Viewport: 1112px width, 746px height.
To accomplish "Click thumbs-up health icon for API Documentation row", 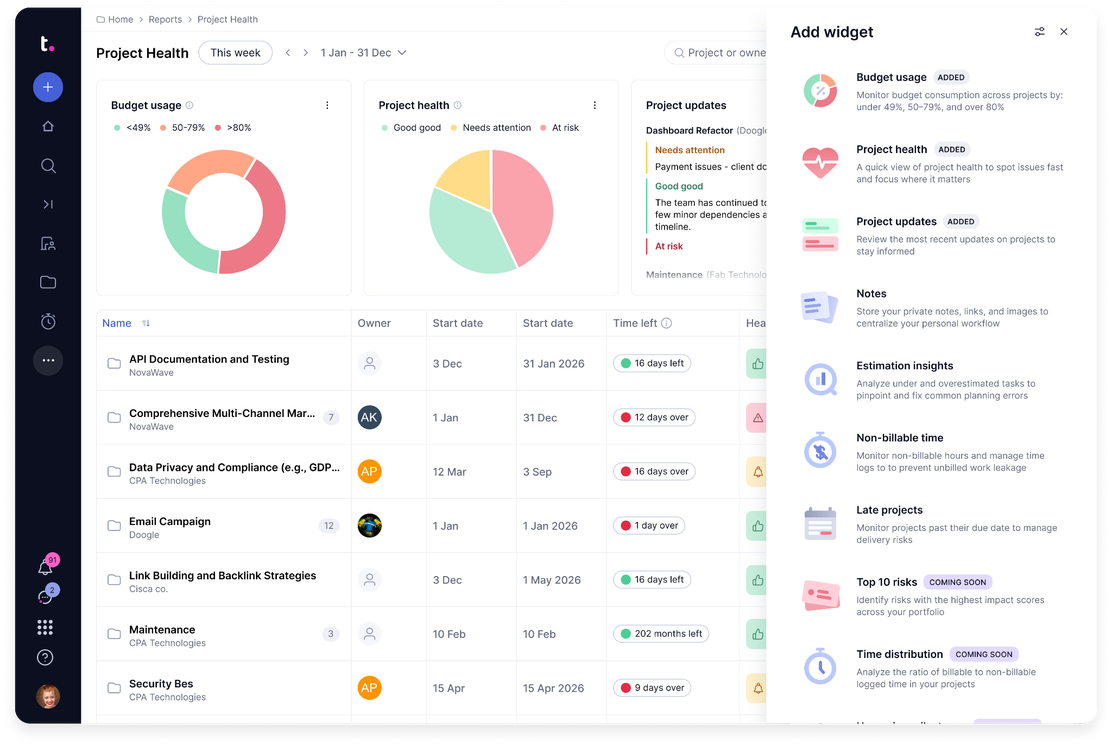I will point(757,364).
